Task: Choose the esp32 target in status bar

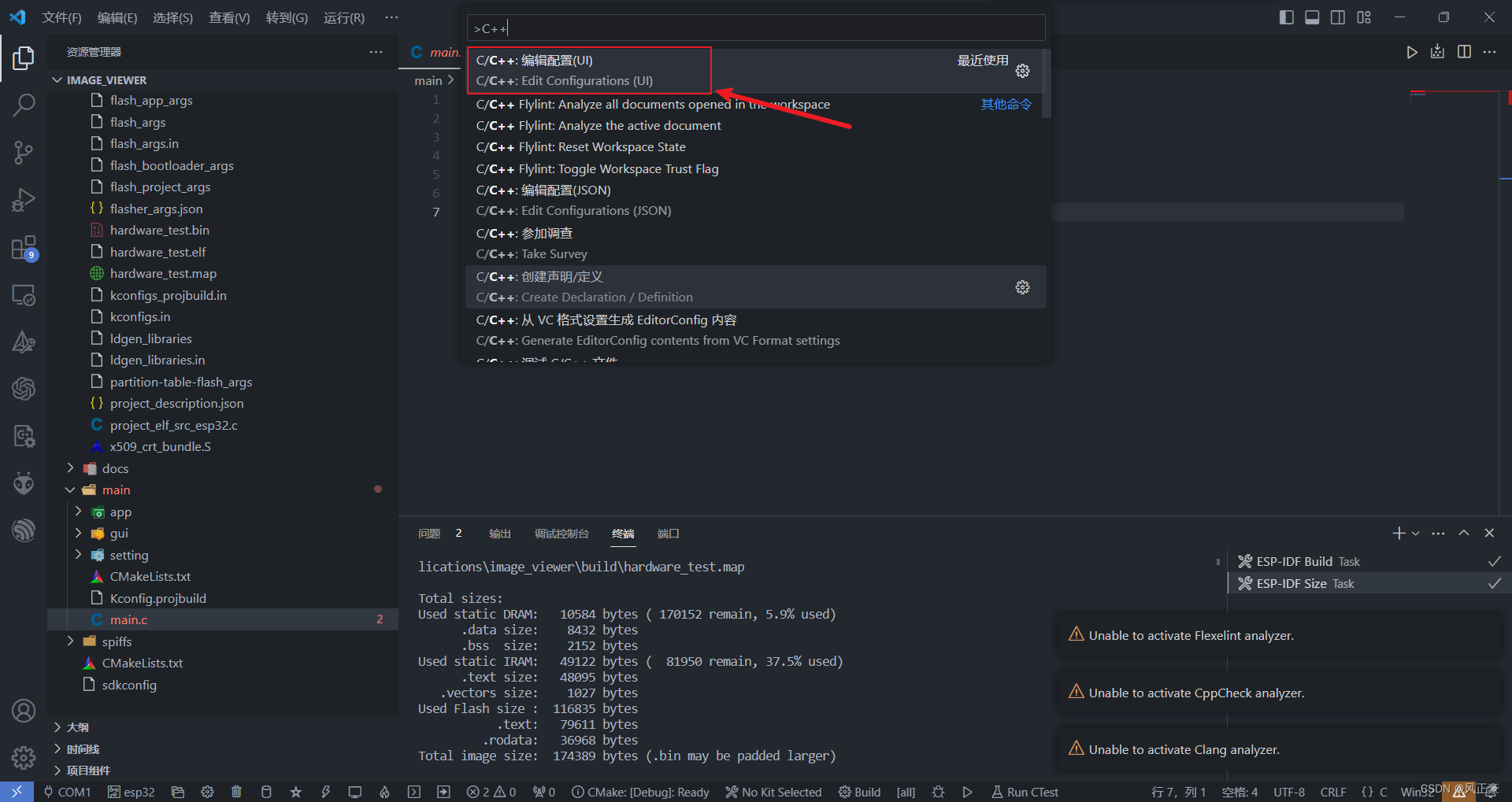Action: coord(132,792)
